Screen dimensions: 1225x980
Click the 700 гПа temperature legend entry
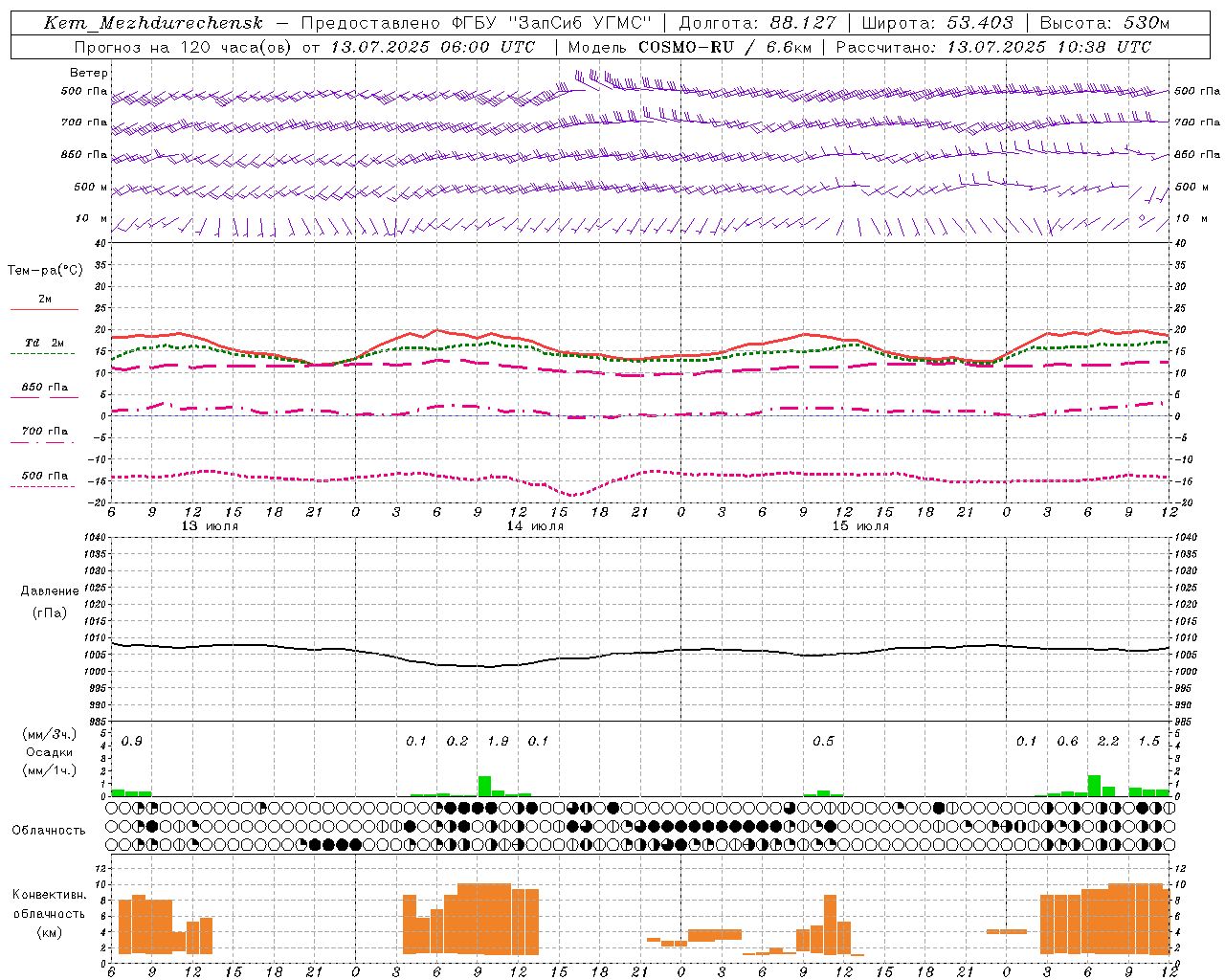coord(44,432)
